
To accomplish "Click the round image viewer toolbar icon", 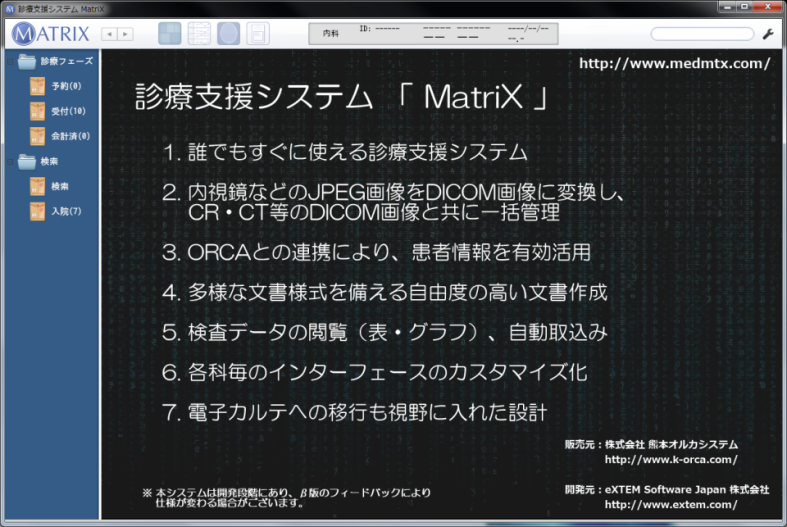I will (x=229, y=34).
